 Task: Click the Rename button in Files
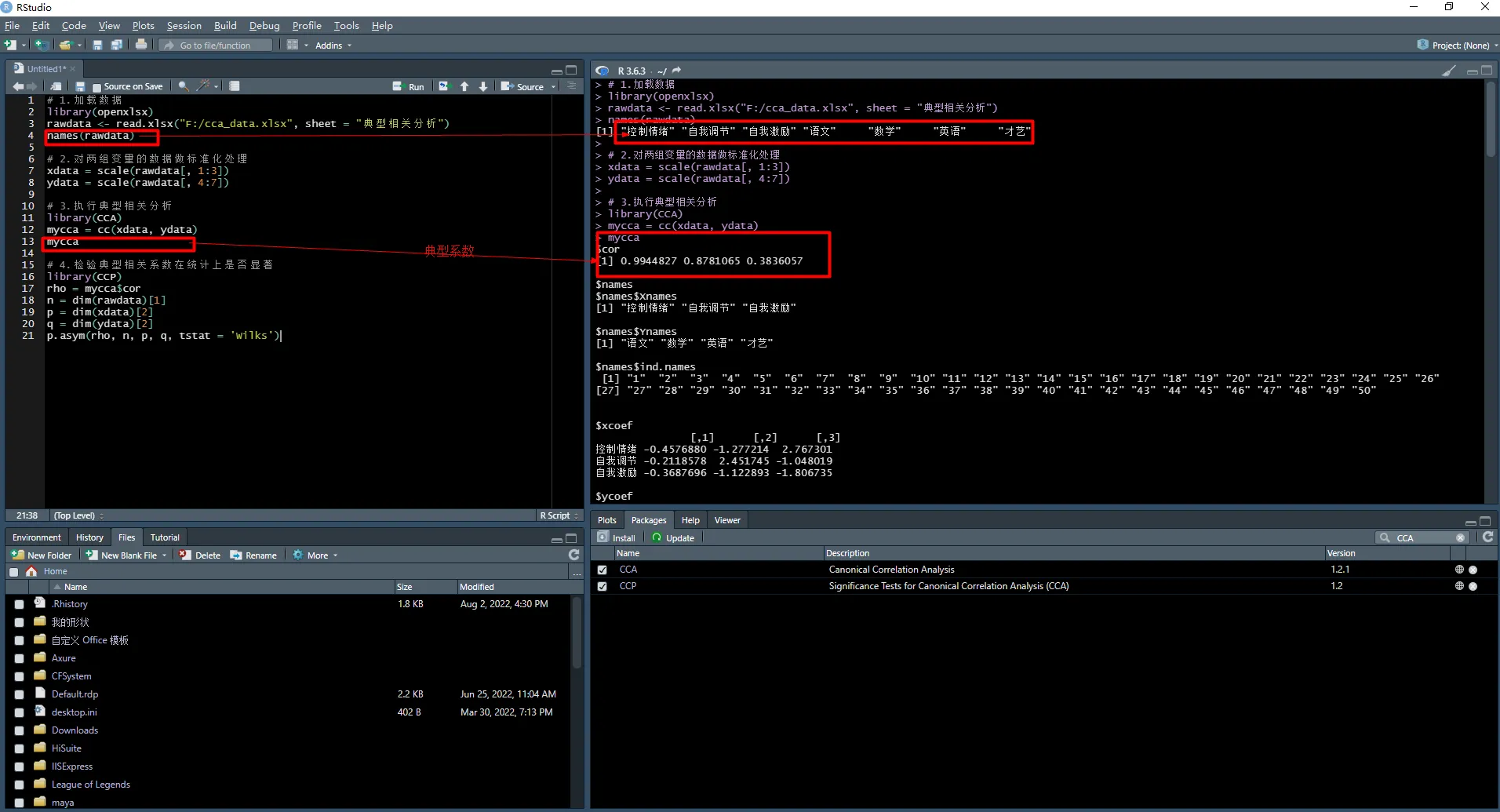coord(253,555)
